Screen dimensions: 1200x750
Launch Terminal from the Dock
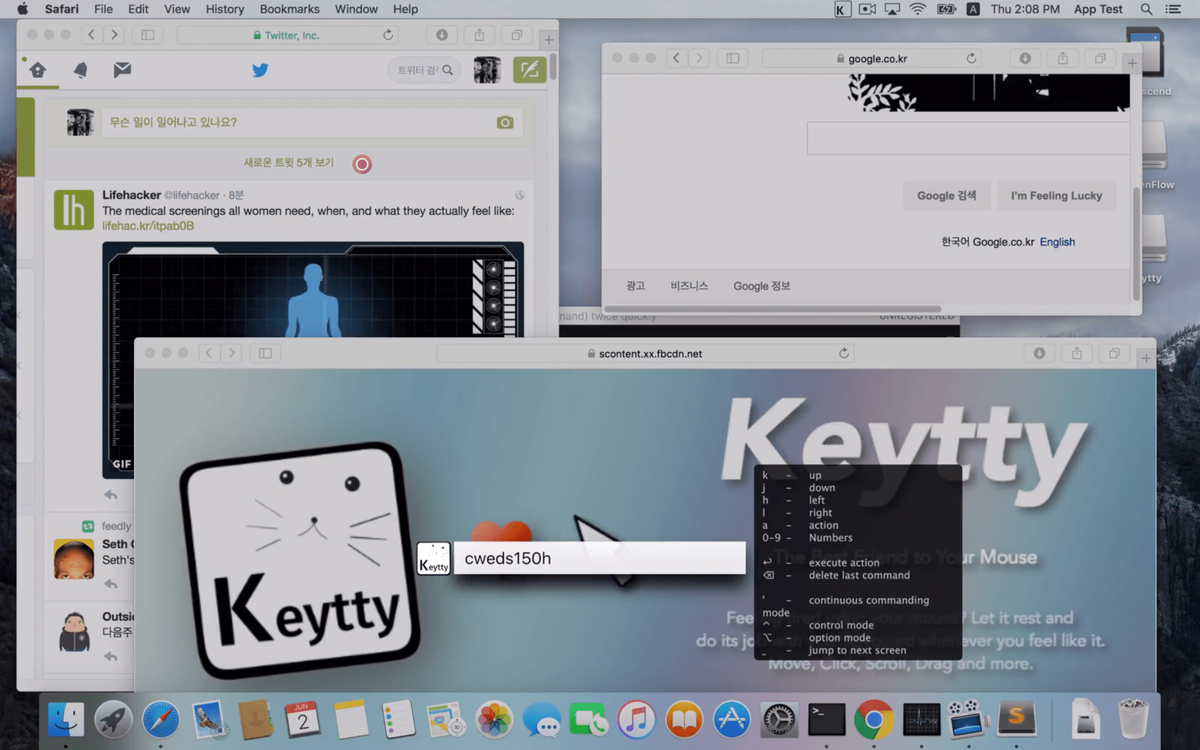tap(827, 719)
